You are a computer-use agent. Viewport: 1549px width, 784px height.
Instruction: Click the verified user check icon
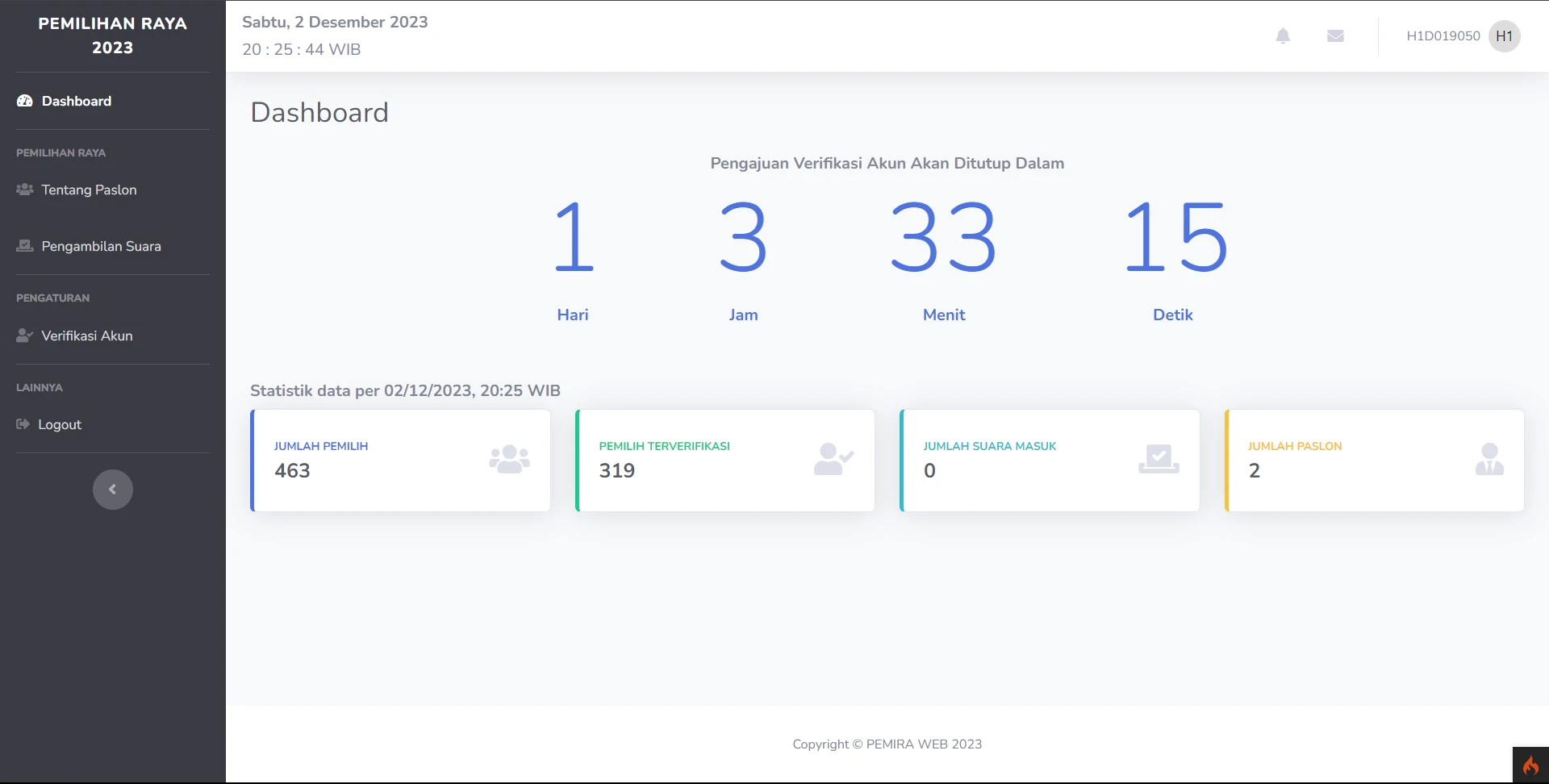[x=833, y=460]
